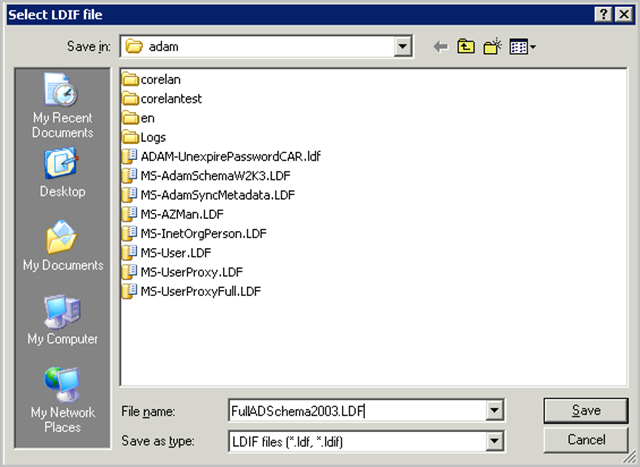The width and height of the screenshot is (640, 467).
Task: Click inside the File name text field
Action: point(355,411)
